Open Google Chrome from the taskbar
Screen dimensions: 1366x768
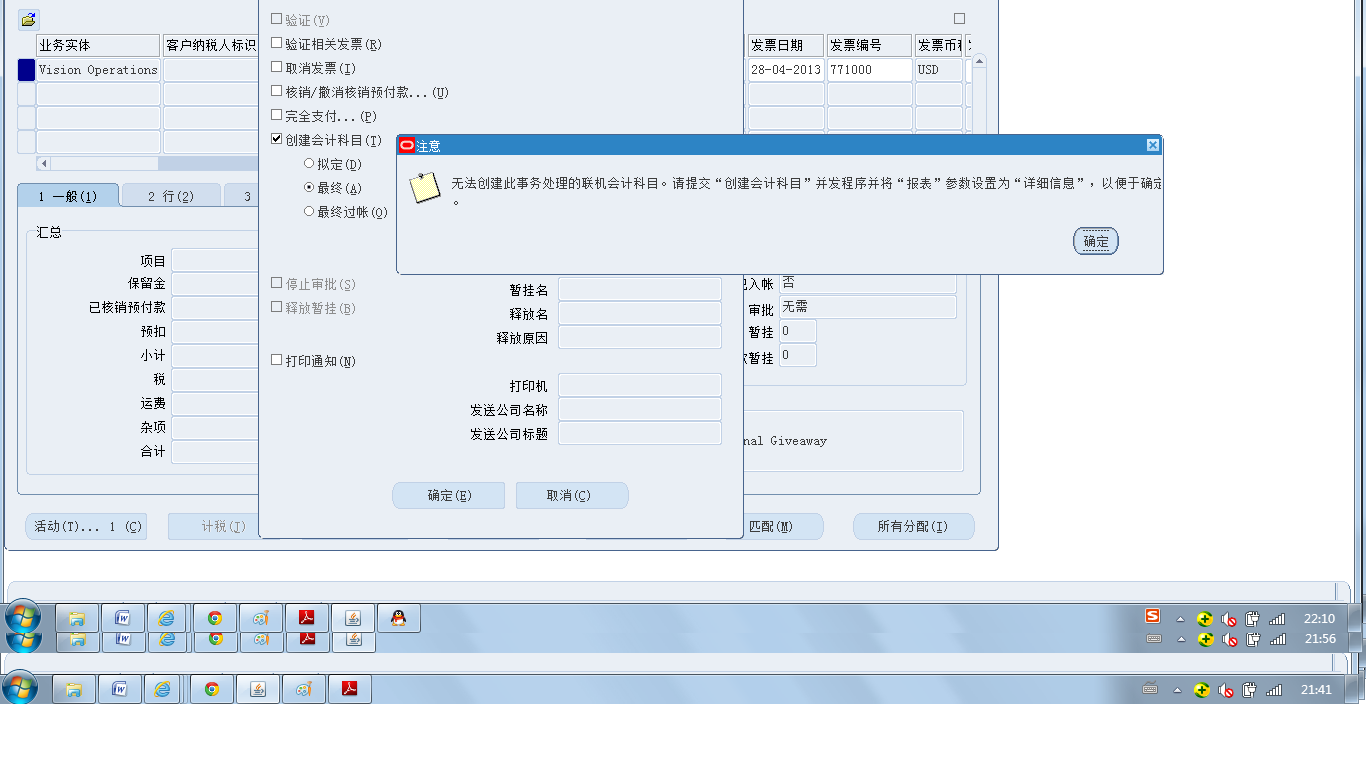(213, 617)
